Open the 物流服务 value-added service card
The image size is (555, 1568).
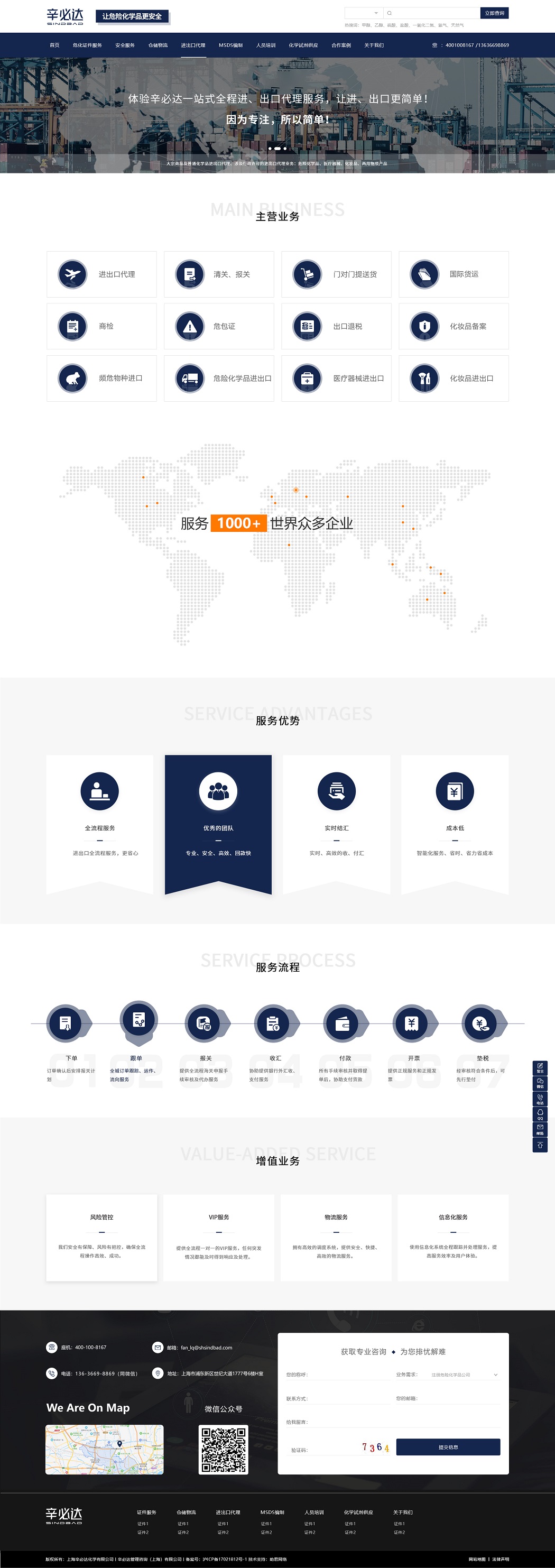coord(336,1238)
